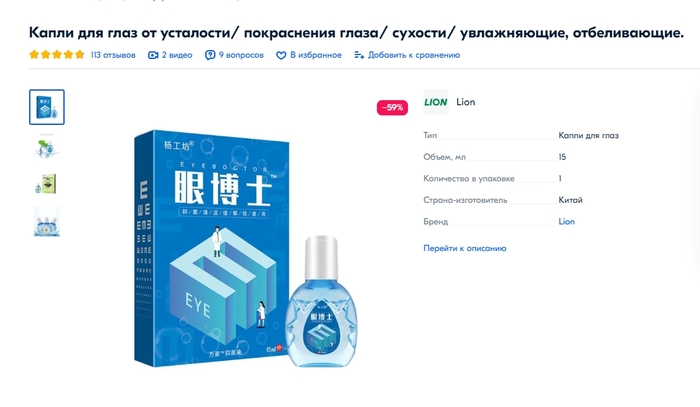700x407 pixels.
Task: Open the 2 видео link
Action: click(x=177, y=55)
